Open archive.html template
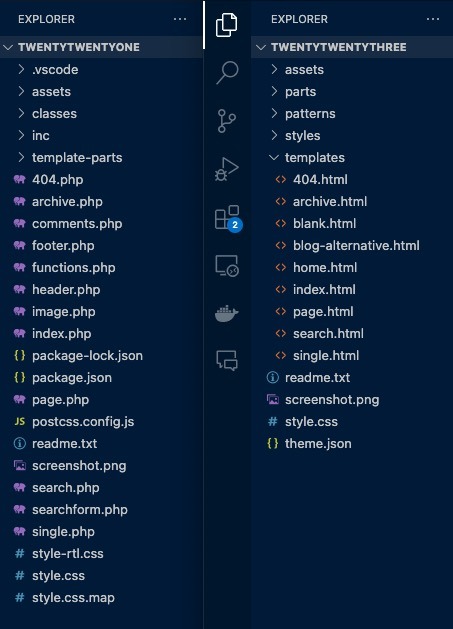 [x=352, y=201]
